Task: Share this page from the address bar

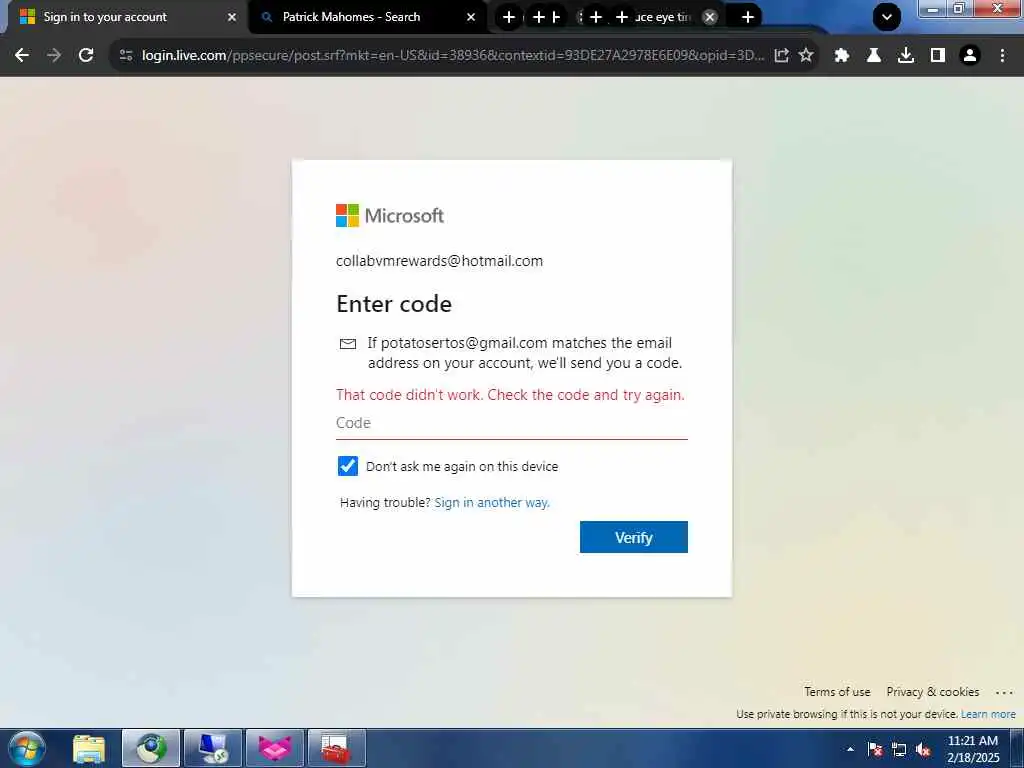Action: click(781, 56)
